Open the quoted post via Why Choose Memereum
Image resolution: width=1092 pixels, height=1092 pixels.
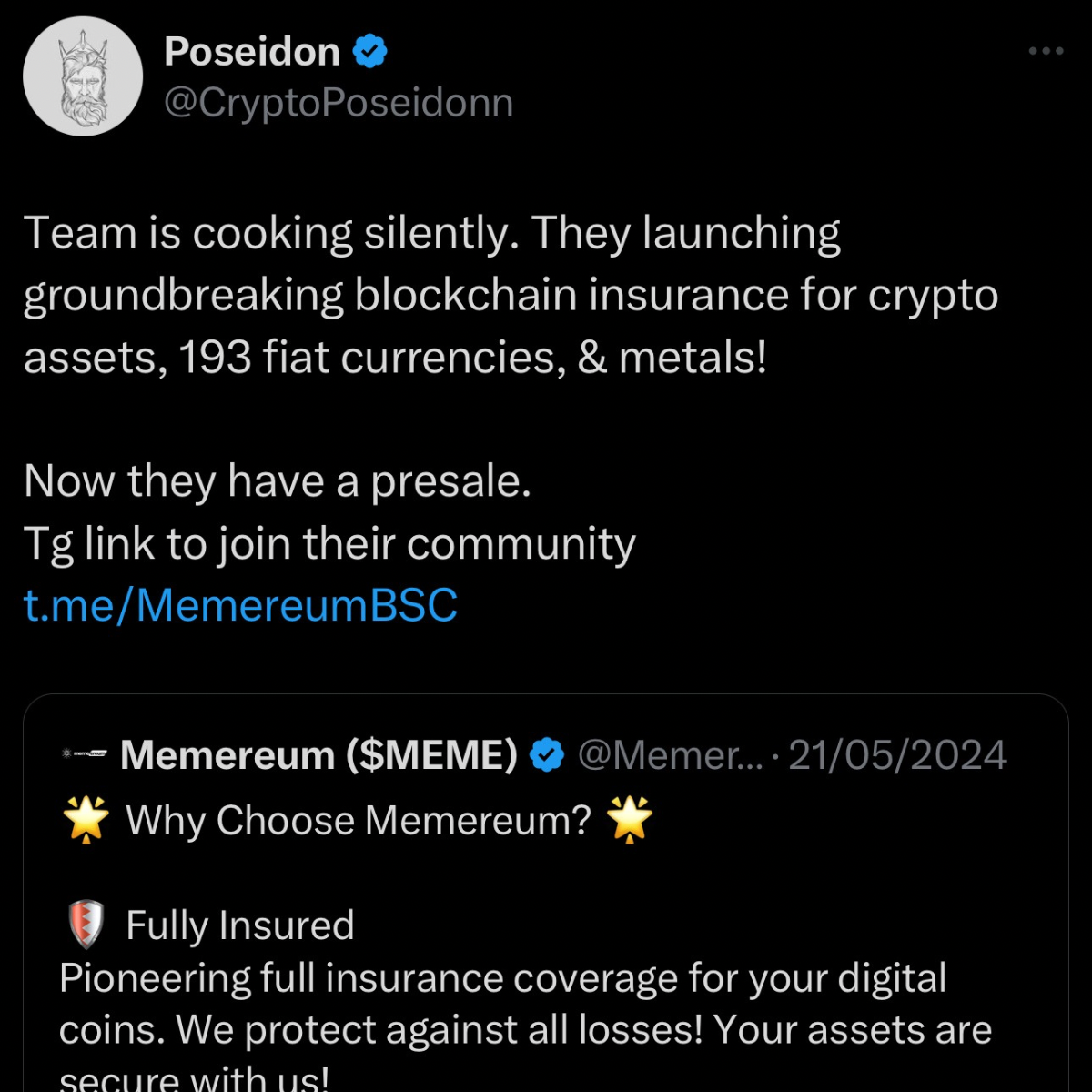coord(359,821)
